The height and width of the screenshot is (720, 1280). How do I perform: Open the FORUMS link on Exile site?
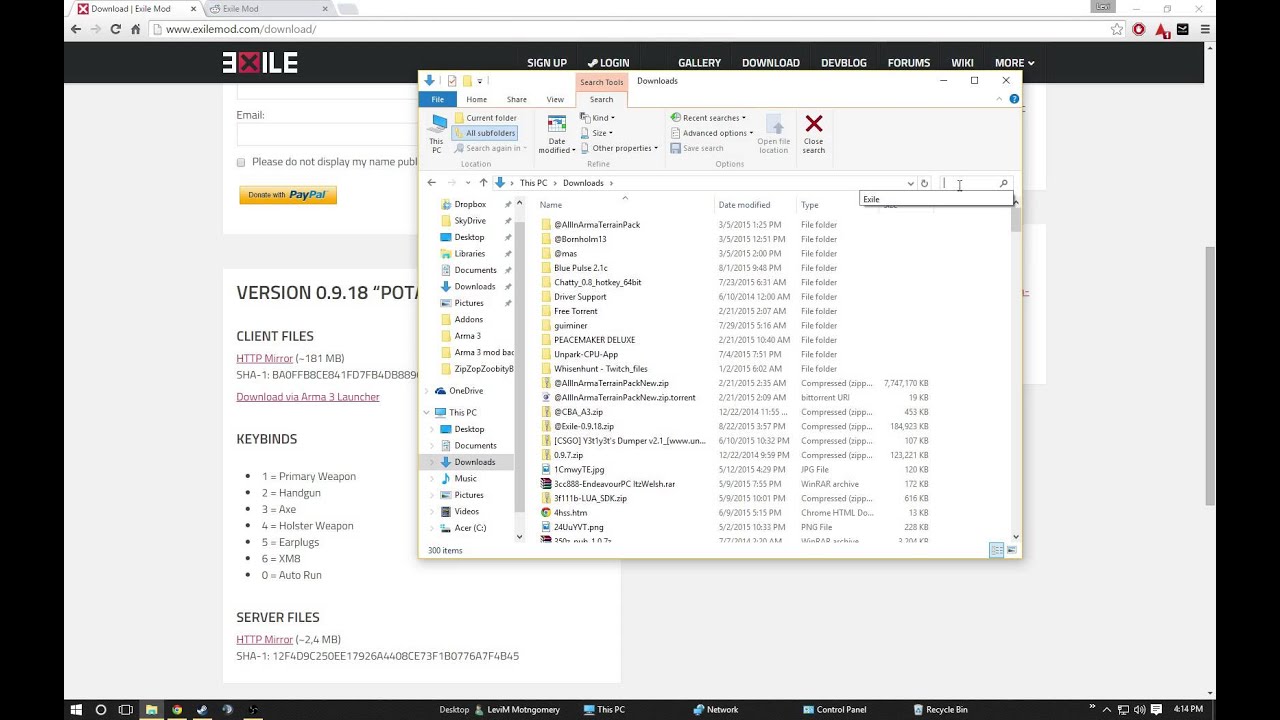(908, 63)
